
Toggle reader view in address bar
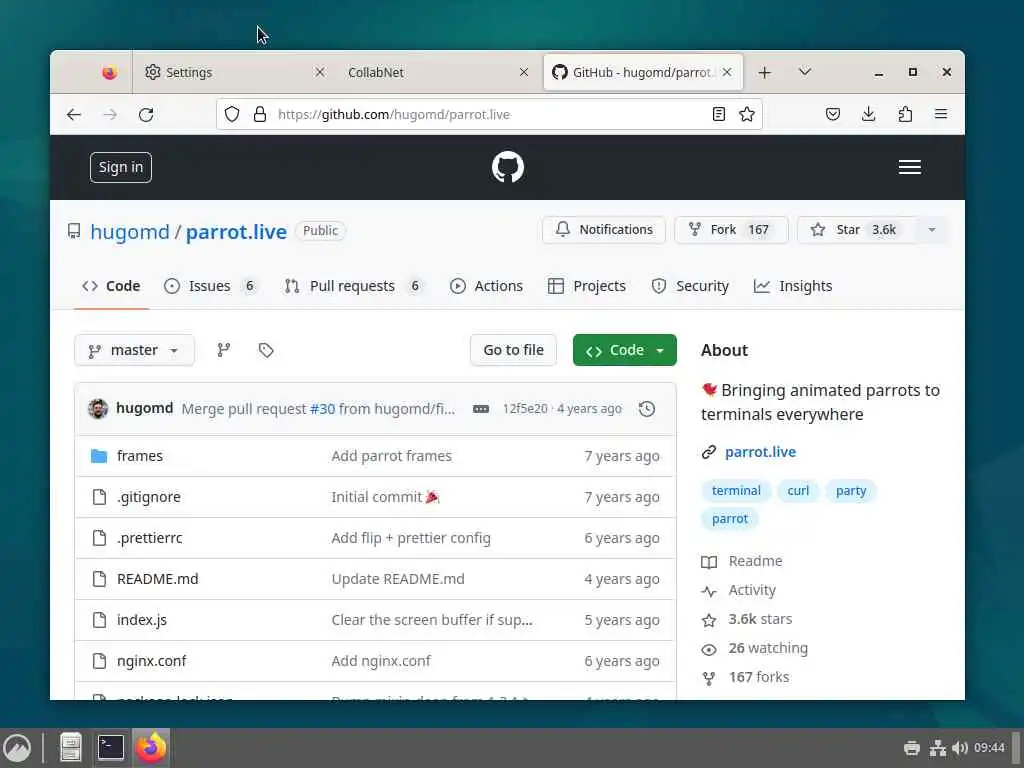pyautogui.click(x=718, y=114)
